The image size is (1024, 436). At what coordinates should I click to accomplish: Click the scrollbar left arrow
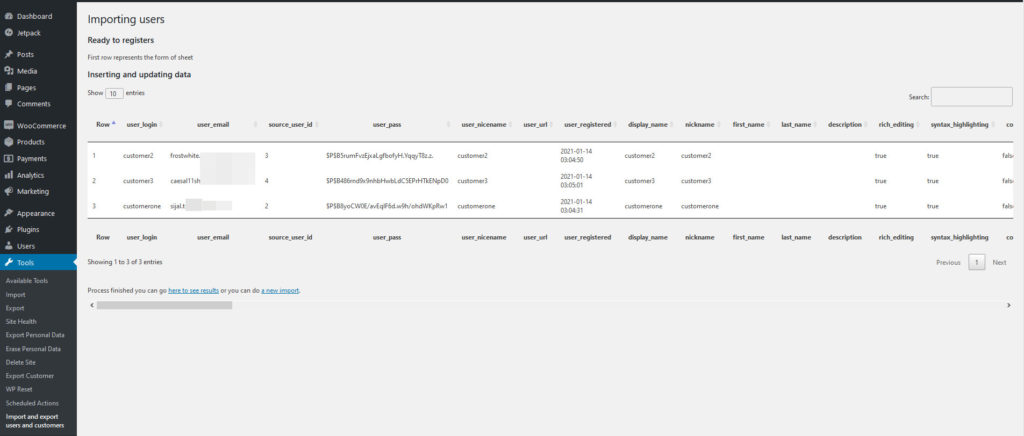pyautogui.click(x=91, y=305)
